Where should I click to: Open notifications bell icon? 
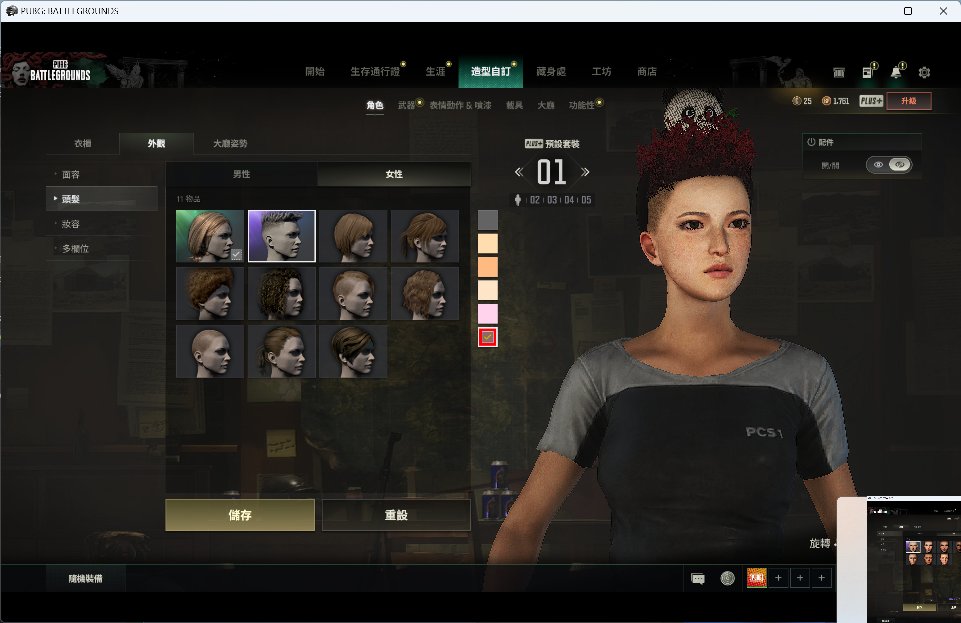pyautogui.click(x=897, y=71)
